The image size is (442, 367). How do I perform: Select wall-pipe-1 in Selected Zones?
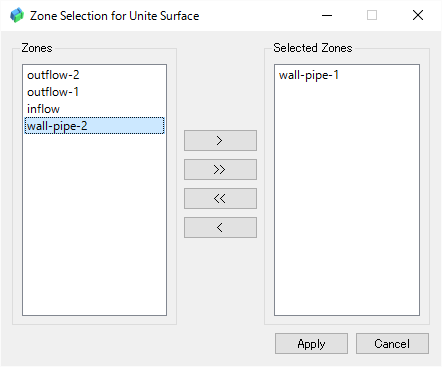click(347, 75)
